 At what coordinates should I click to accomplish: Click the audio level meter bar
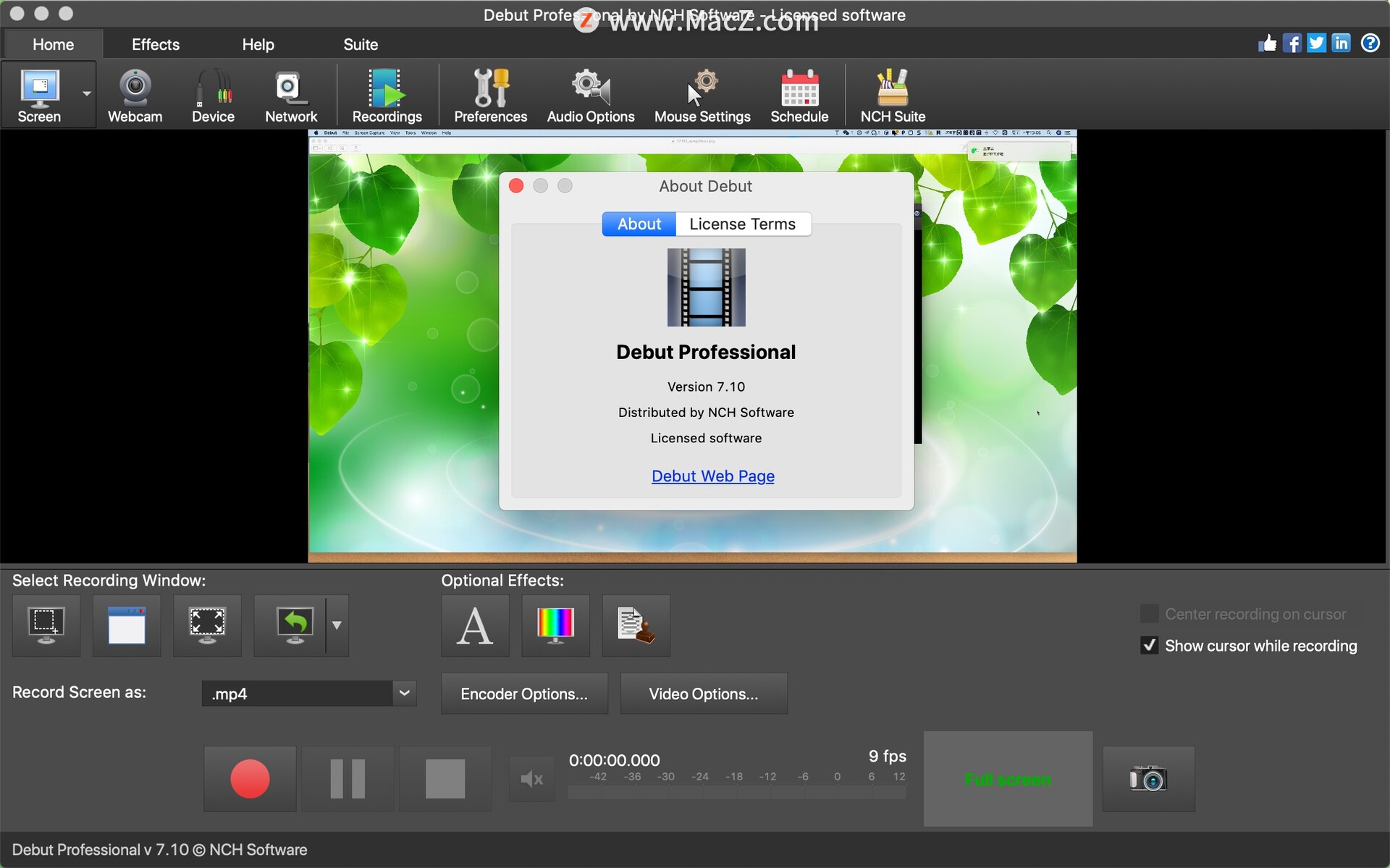tap(737, 793)
